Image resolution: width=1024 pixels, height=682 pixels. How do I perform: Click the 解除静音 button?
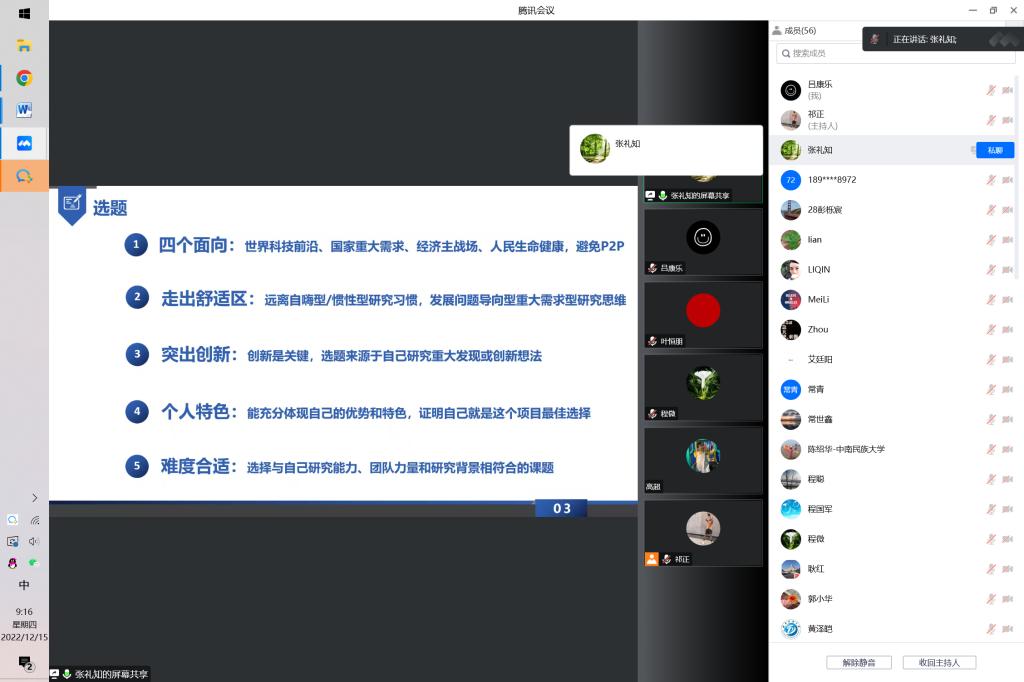point(858,662)
